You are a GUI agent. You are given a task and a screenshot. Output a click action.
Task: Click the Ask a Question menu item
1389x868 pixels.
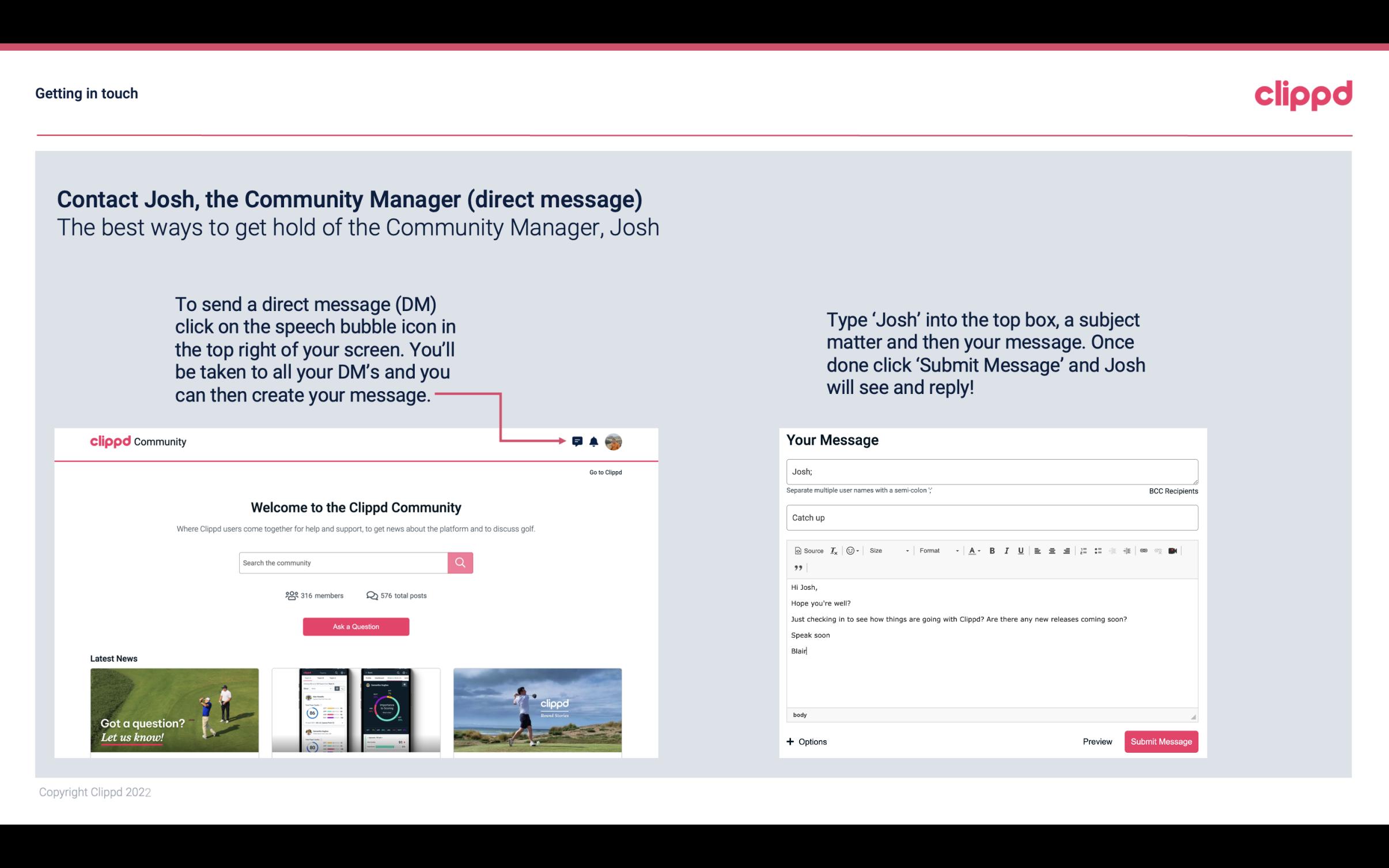point(357,626)
